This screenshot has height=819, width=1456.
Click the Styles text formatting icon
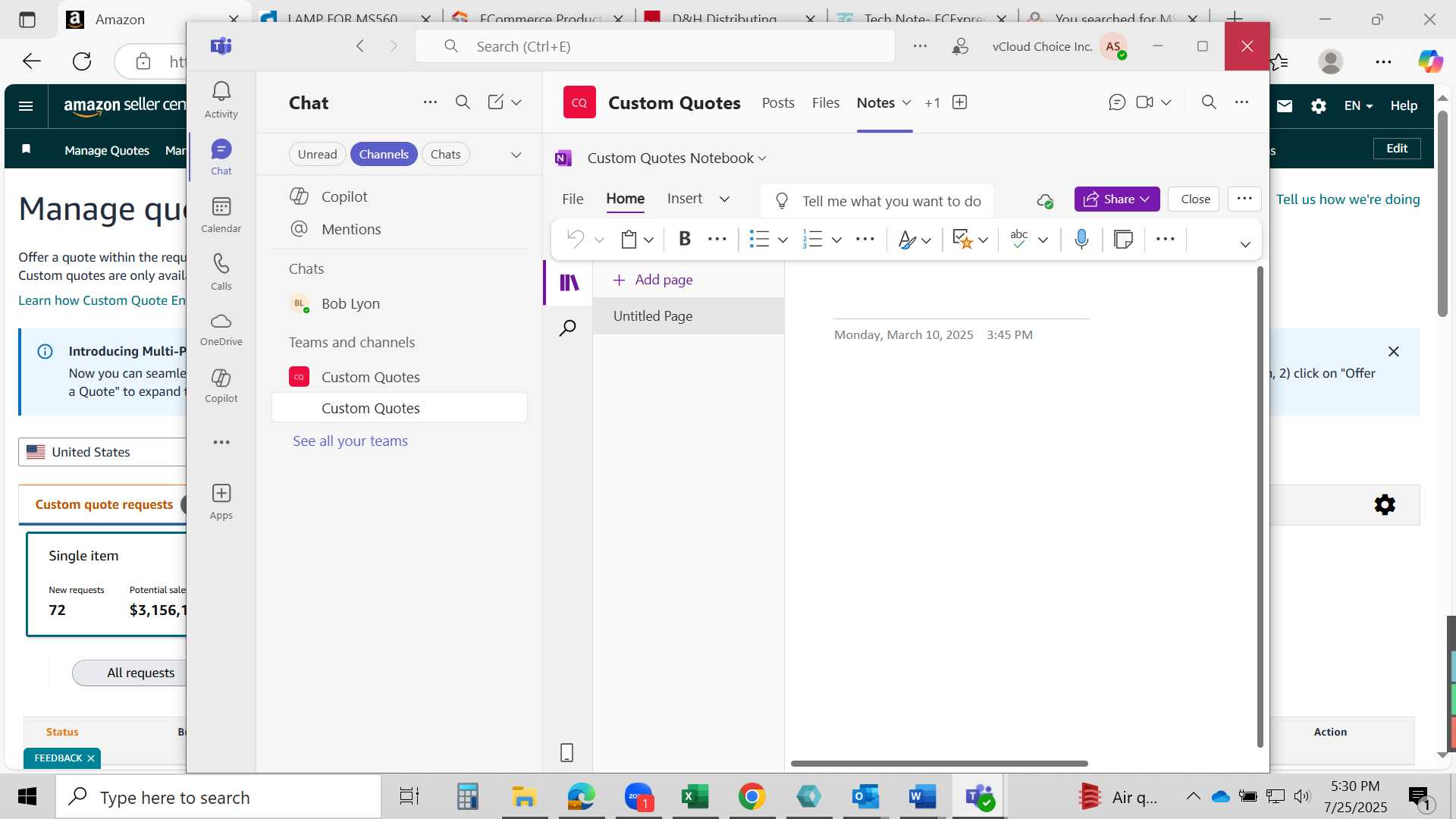[906, 240]
